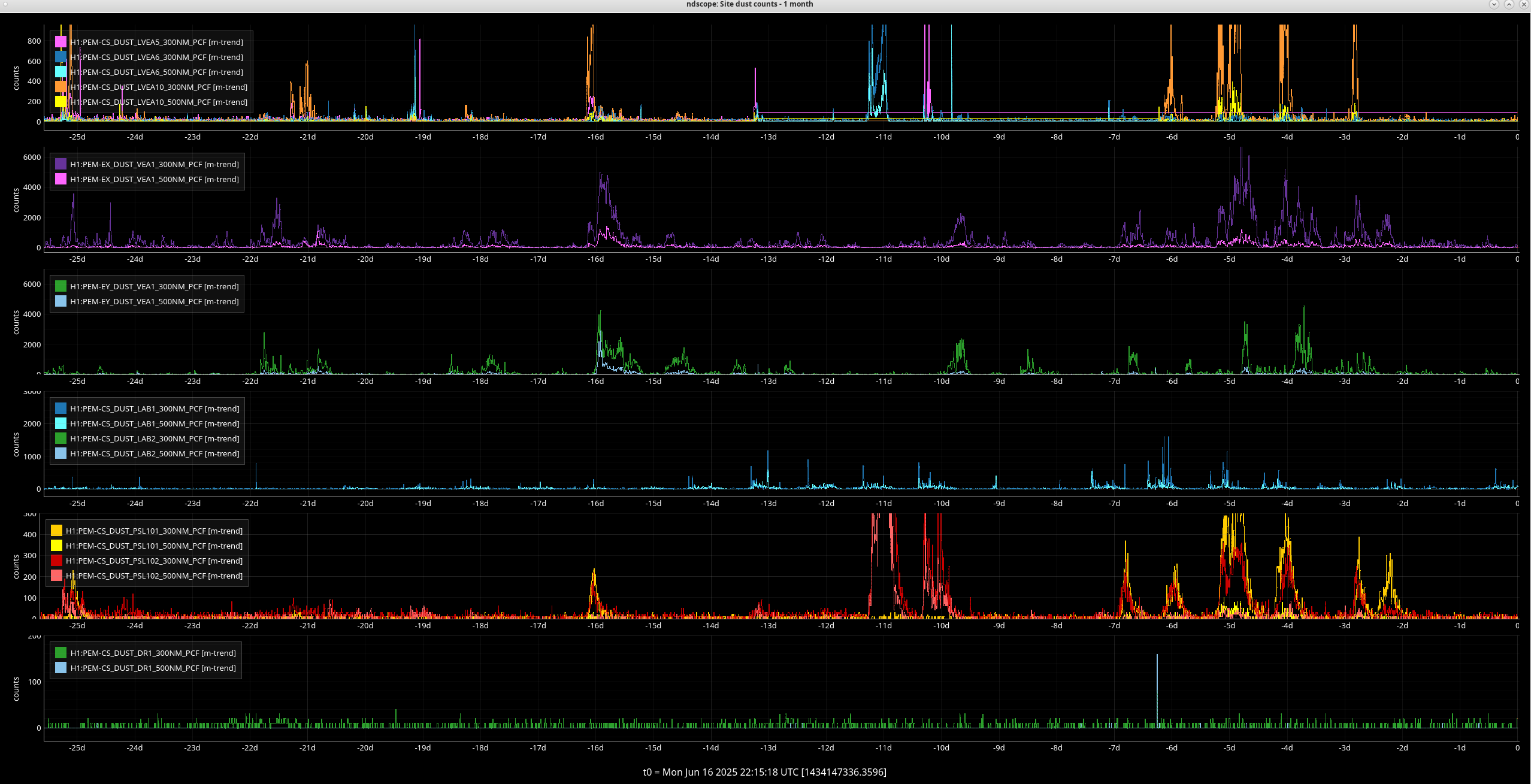This screenshot has width=1531, height=784.
Task: Select H1:PEM-CS_DUST_LVEA5_300NM_PCF legend label
Action: [157, 43]
